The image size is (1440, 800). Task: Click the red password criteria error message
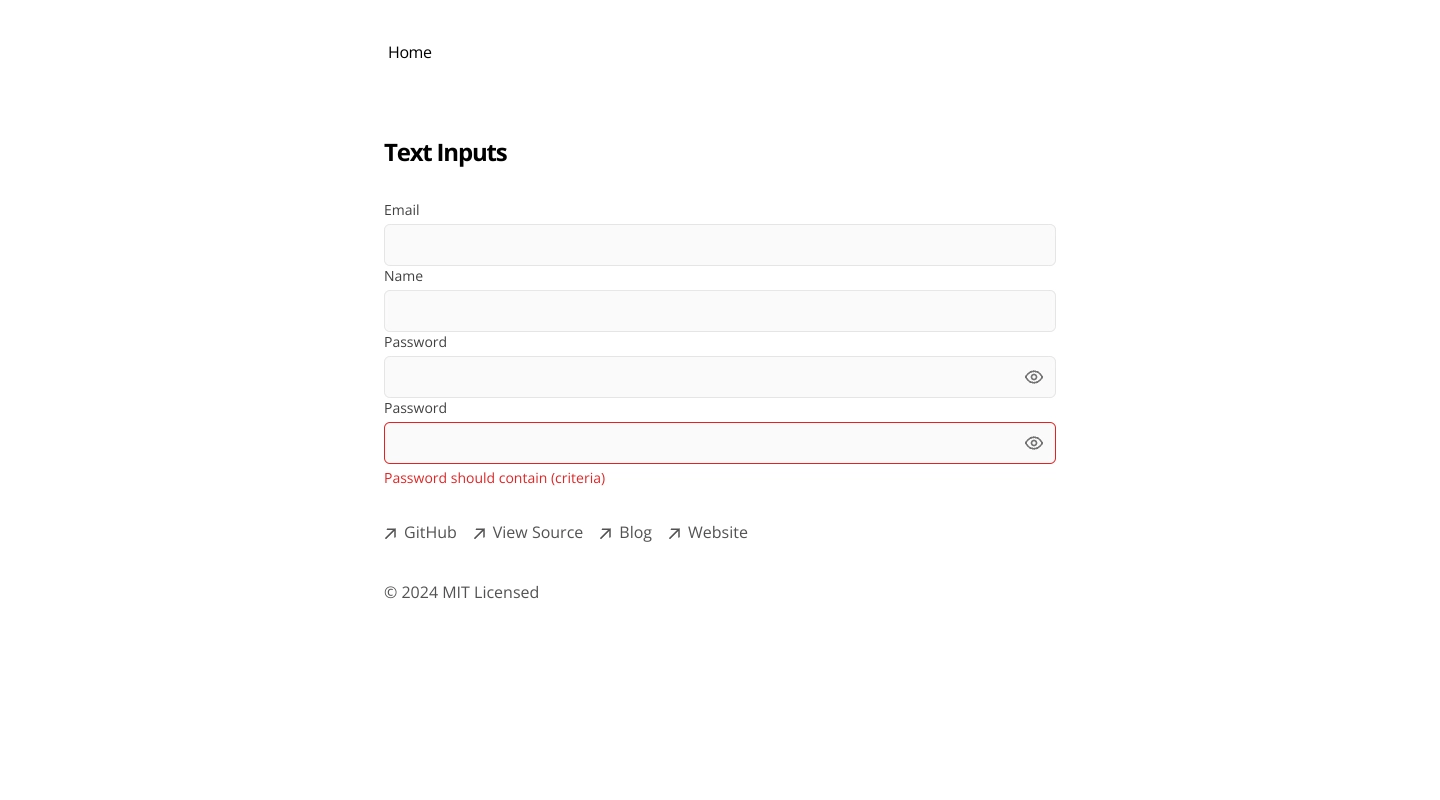coord(494,478)
